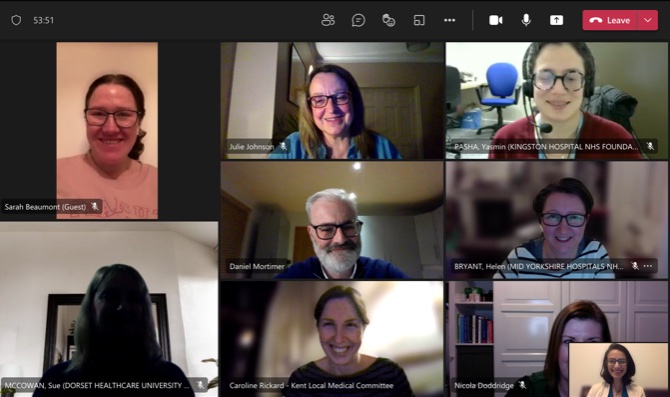670x397 pixels.
Task: Click the meeting timer 53:51
Action: coord(44,20)
